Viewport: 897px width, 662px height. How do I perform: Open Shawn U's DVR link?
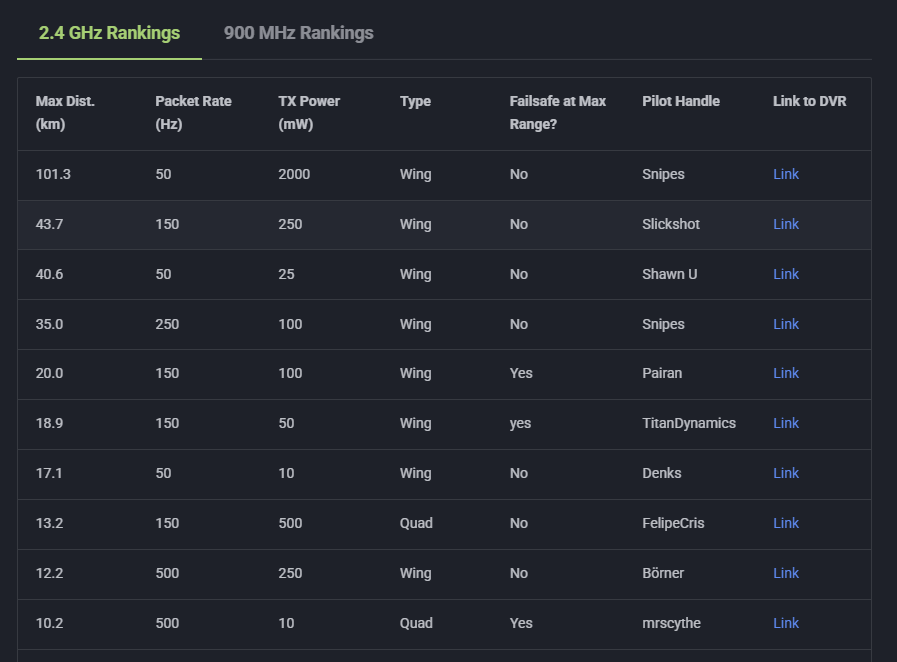(786, 274)
